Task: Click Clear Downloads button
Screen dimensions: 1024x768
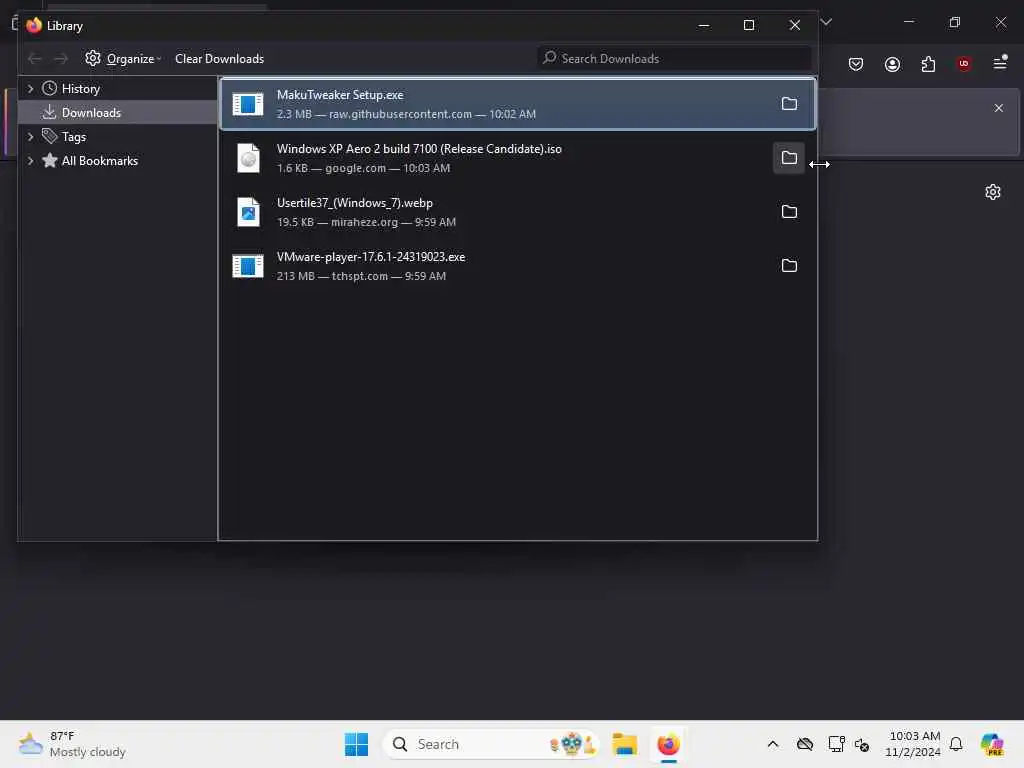Action: [x=219, y=59]
